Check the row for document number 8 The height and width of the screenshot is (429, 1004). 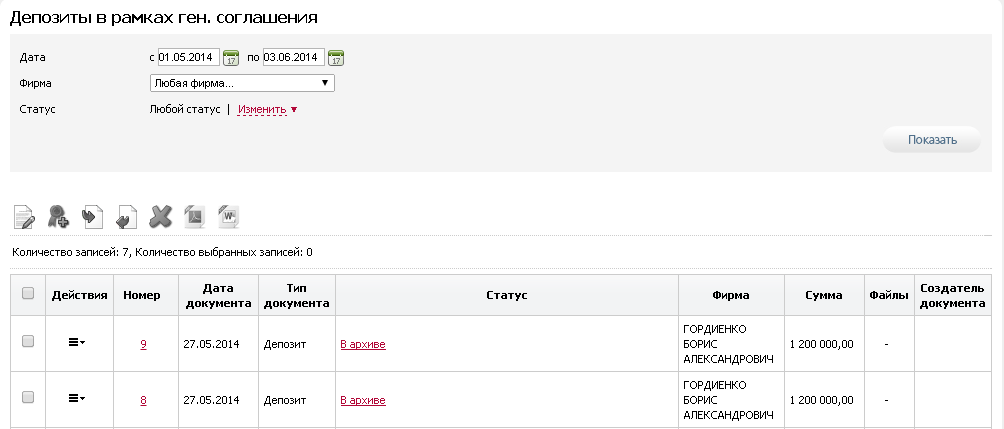coord(28,398)
